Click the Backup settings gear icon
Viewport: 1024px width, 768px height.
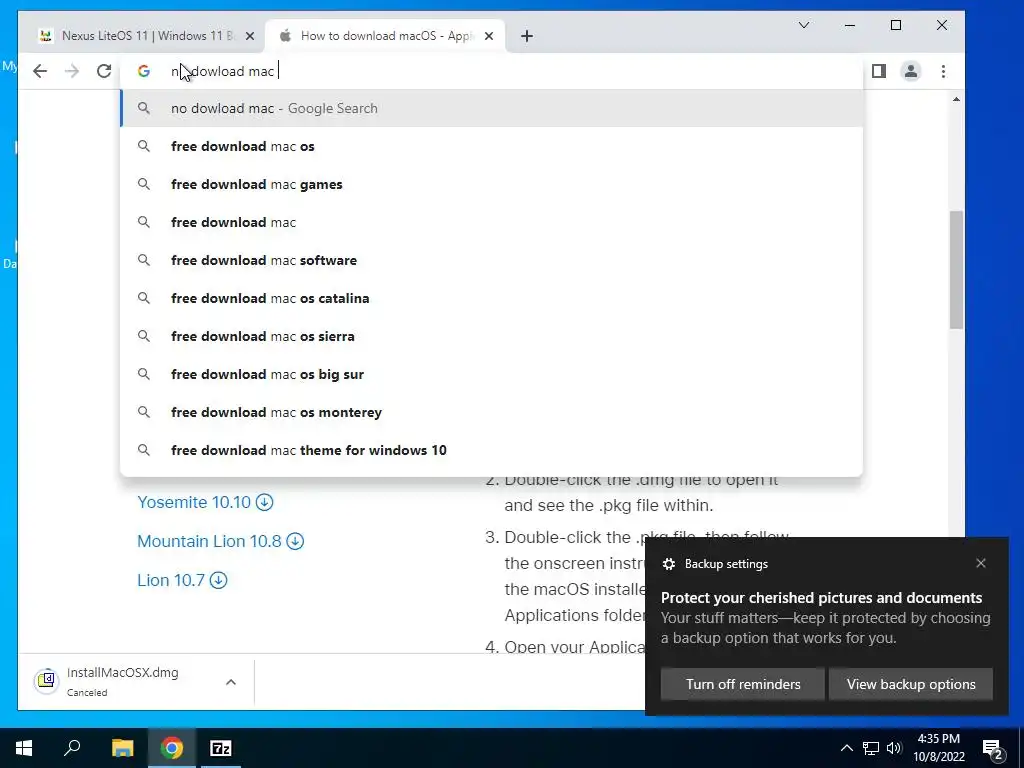click(669, 564)
